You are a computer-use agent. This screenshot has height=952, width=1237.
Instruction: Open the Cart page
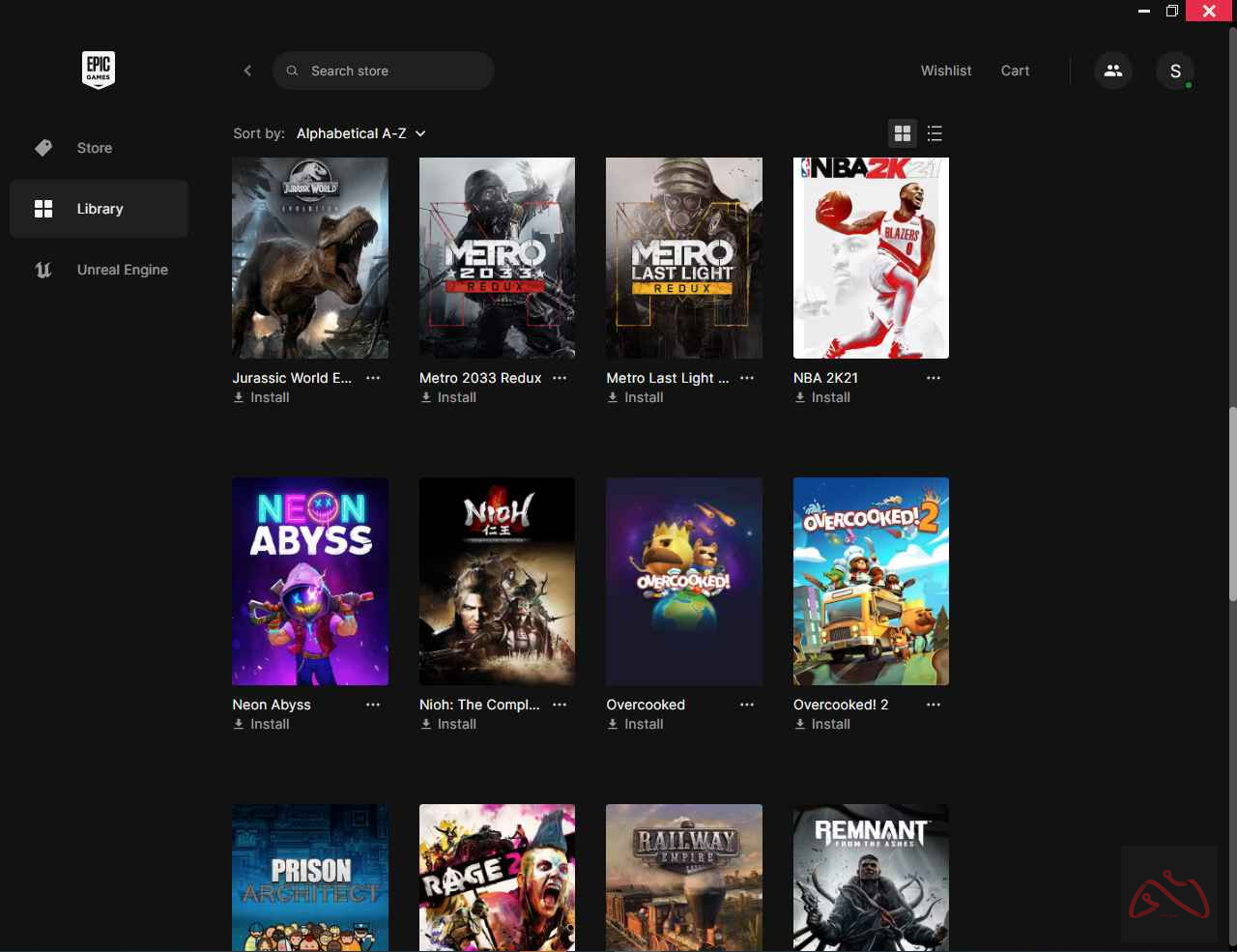pos(1015,70)
